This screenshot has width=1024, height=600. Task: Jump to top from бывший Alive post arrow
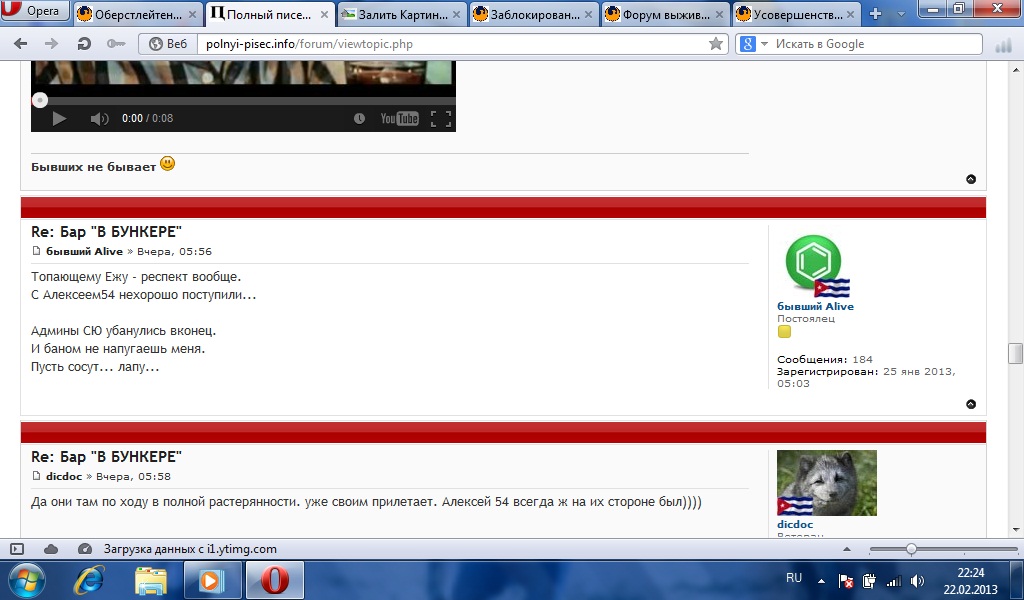971,404
